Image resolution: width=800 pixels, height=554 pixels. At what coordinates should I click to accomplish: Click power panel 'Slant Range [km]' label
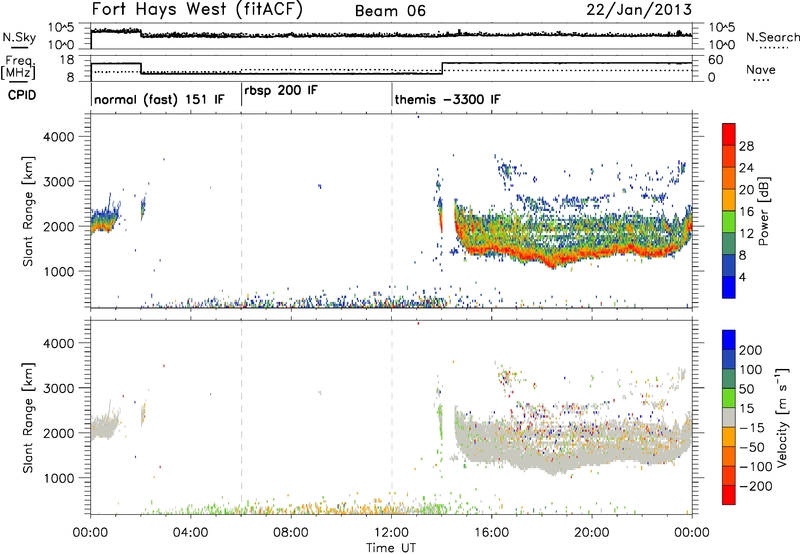coord(28,211)
